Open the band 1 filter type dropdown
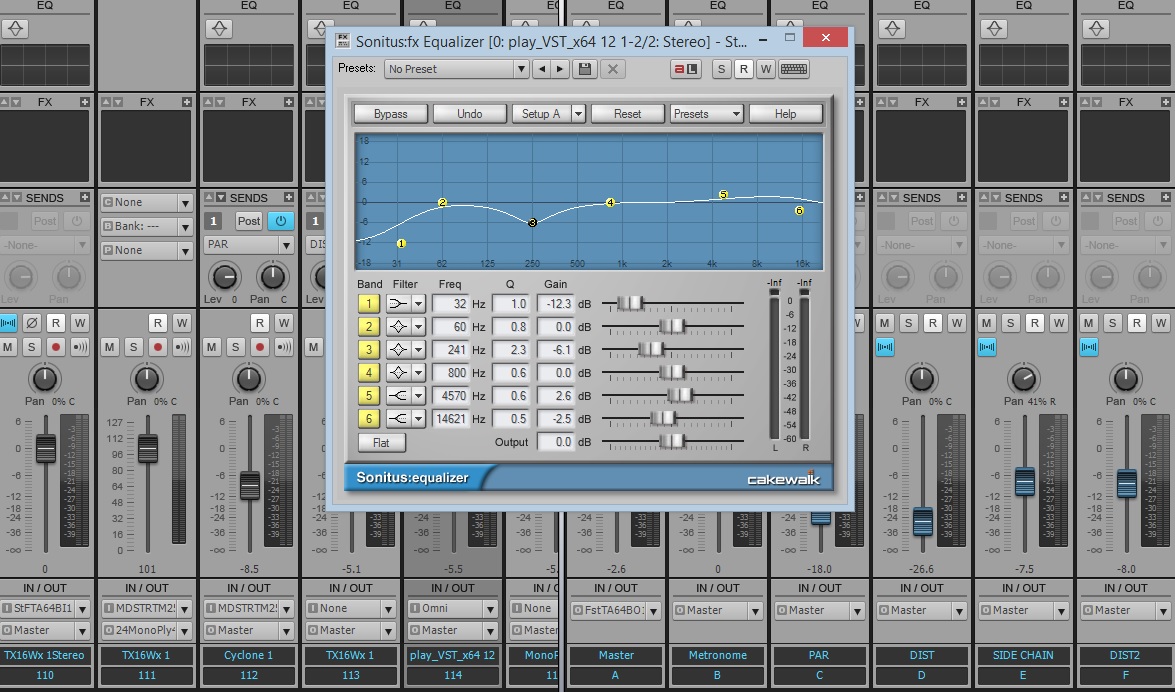The width and height of the screenshot is (1175, 692). pos(418,304)
